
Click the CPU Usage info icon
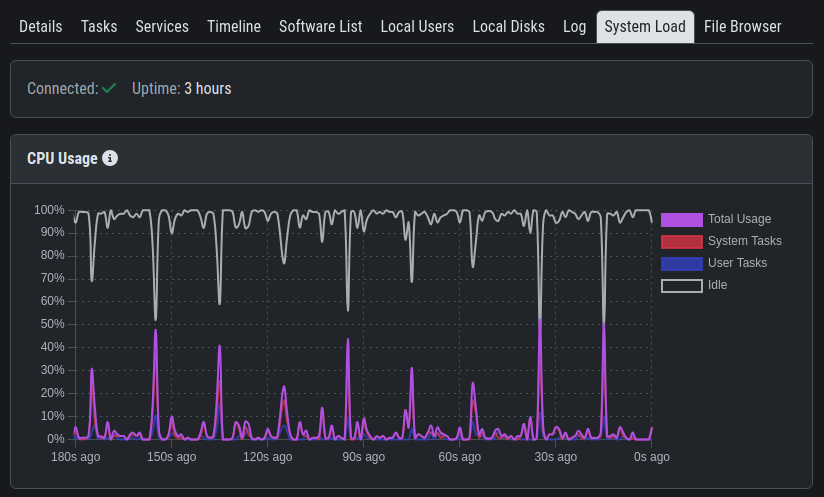click(x=110, y=158)
